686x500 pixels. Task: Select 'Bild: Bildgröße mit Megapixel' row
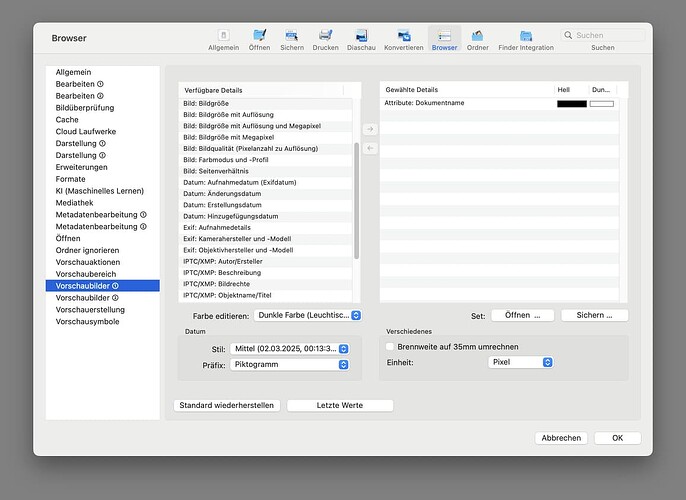[x=265, y=137]
